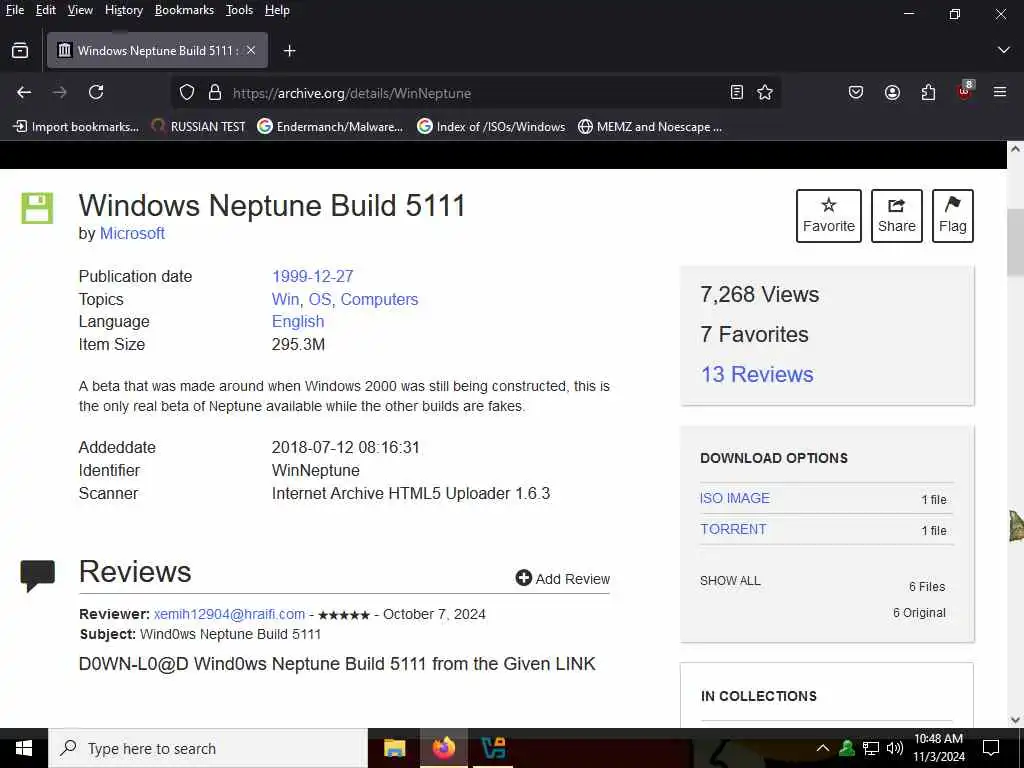
Task: Open the Help menu
Action: tap(277, 10)
